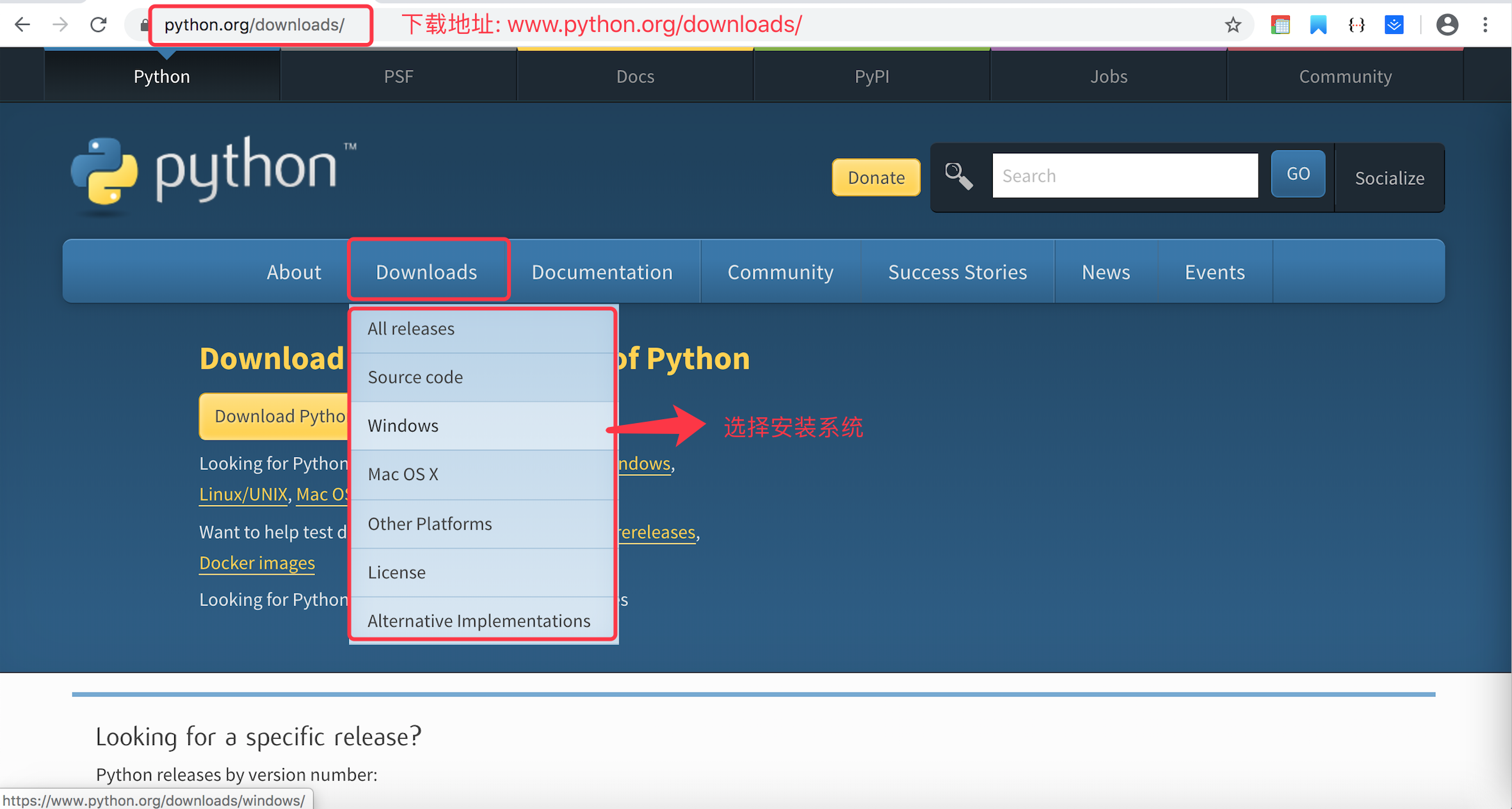Open the Socialize menu

pyautogui.click(x=1389, y=178)
